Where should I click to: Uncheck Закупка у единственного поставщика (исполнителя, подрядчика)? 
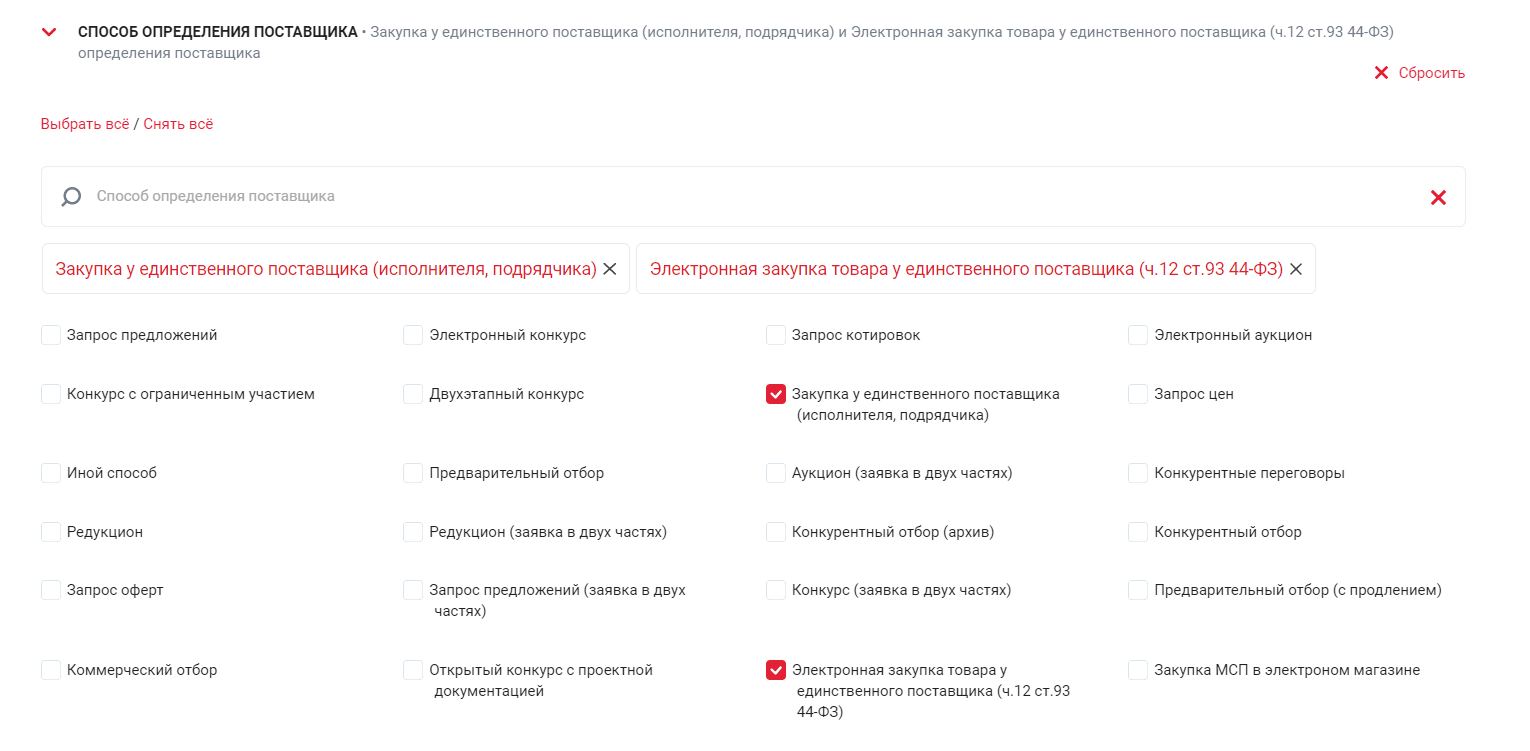point(776,394)
